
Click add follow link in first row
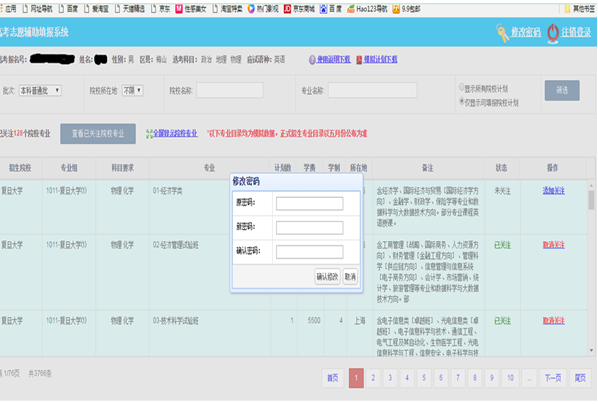553,191
